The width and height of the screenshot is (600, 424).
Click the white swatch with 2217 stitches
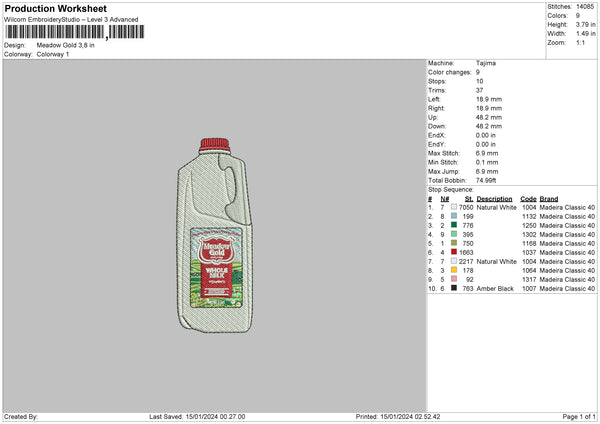(x=454, y=261)
